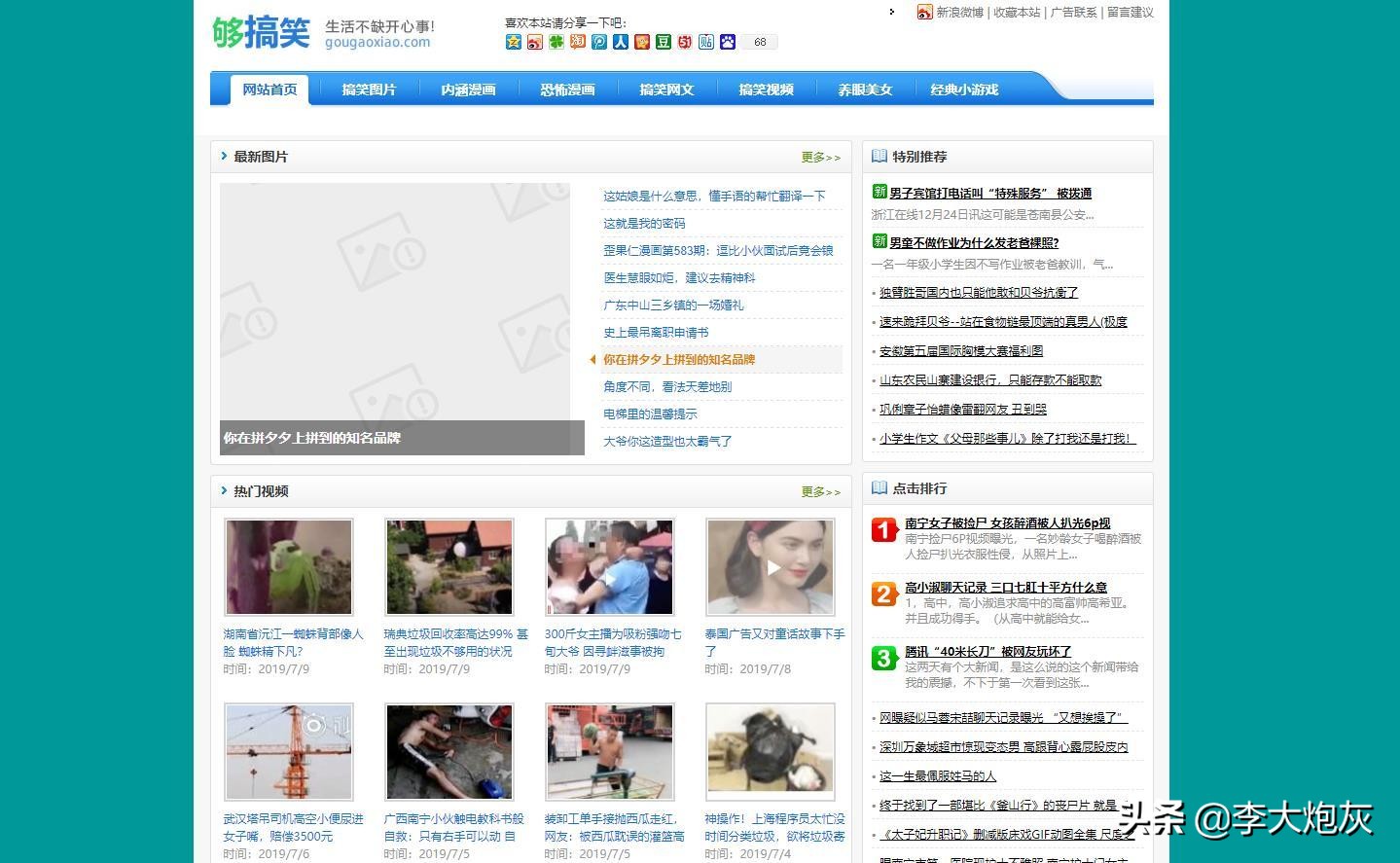Share the site via the Sina Weibo icon
This screenshot has width=1400, height=863.
535,42
